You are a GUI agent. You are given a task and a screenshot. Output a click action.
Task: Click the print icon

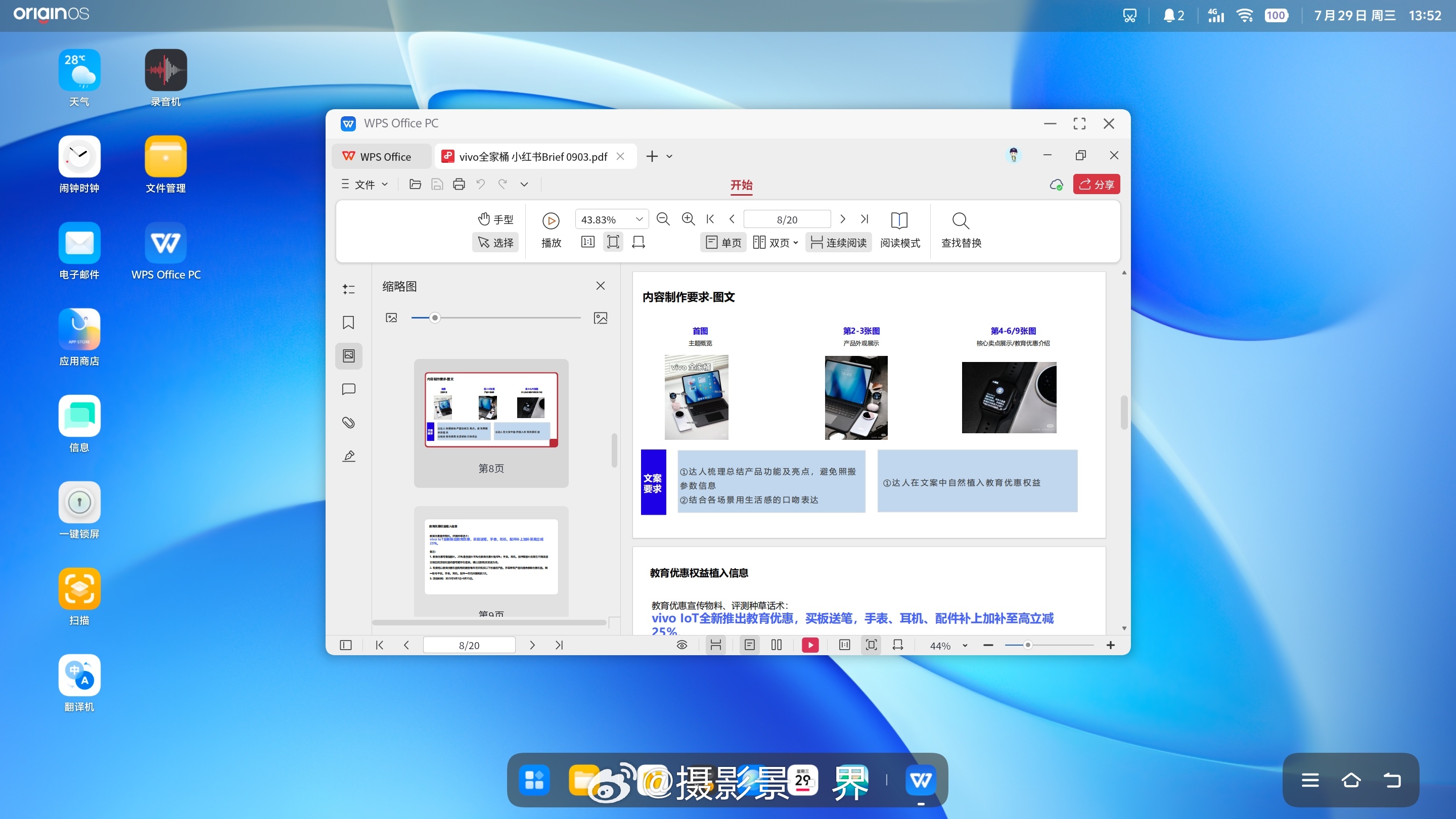pyautogui.click(x=459, y=184)
